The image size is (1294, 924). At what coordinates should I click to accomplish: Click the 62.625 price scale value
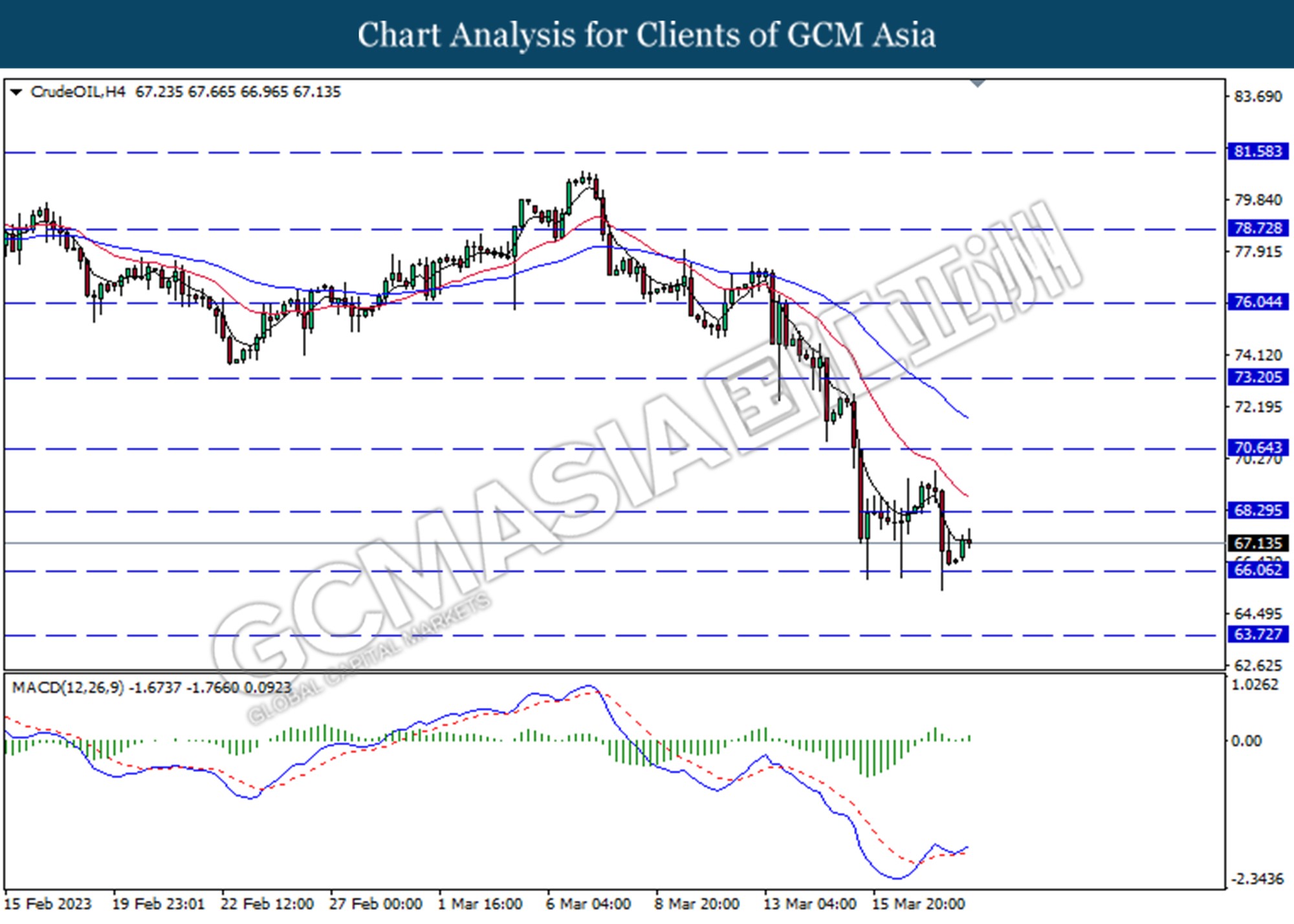click(x=1258, y=666)
